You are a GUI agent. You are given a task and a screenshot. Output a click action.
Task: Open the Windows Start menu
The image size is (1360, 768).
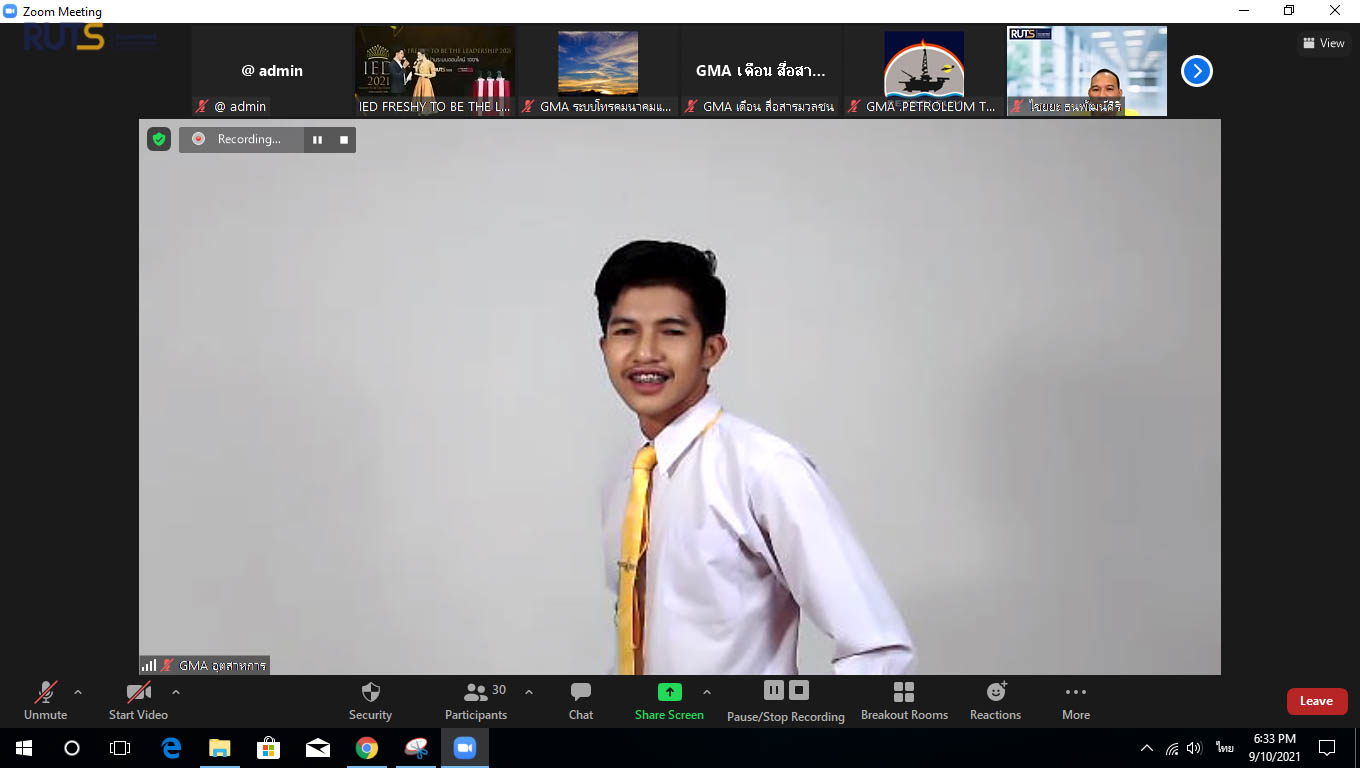[24, 748]
